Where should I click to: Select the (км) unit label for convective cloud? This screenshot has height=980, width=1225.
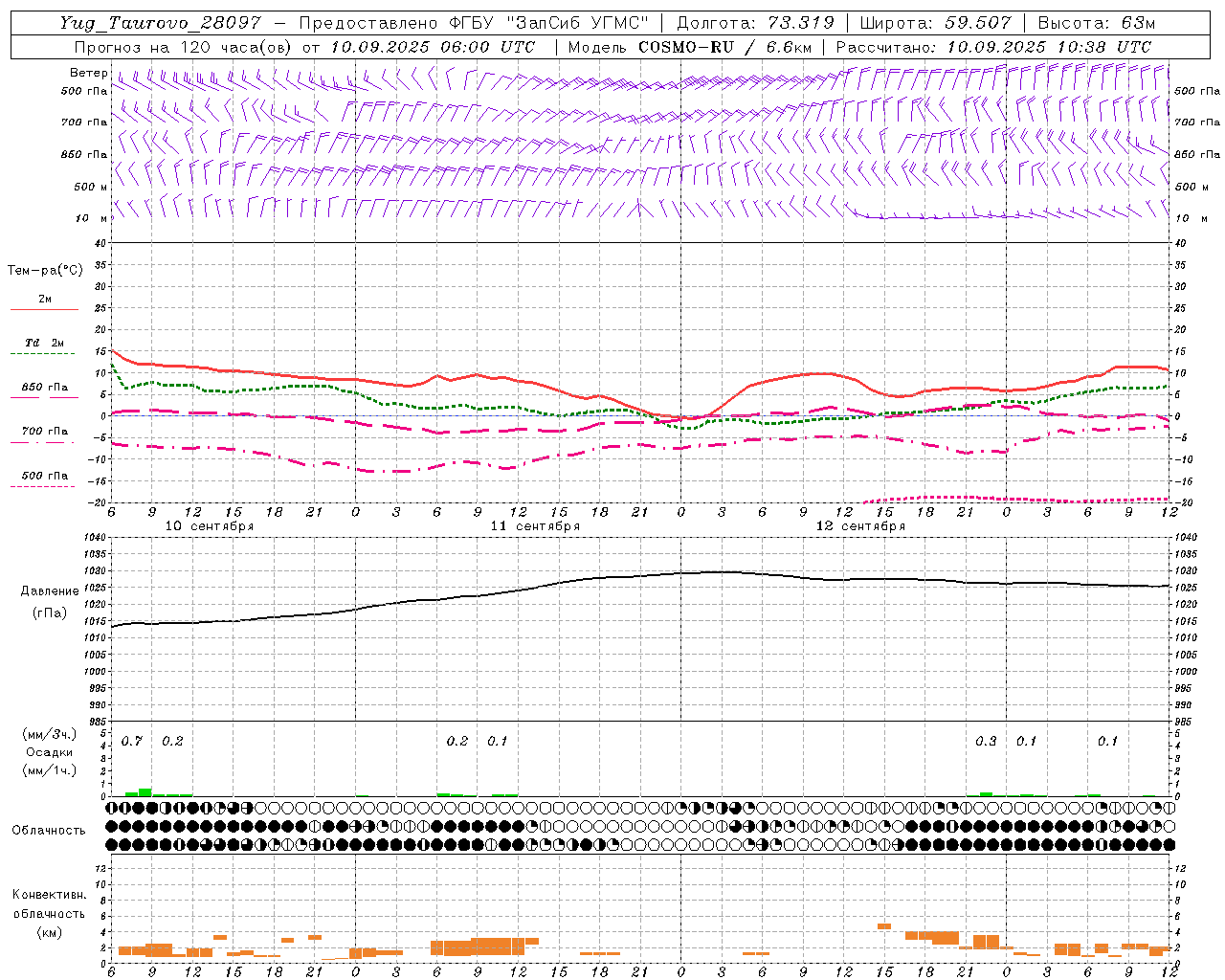coord(50,932)
